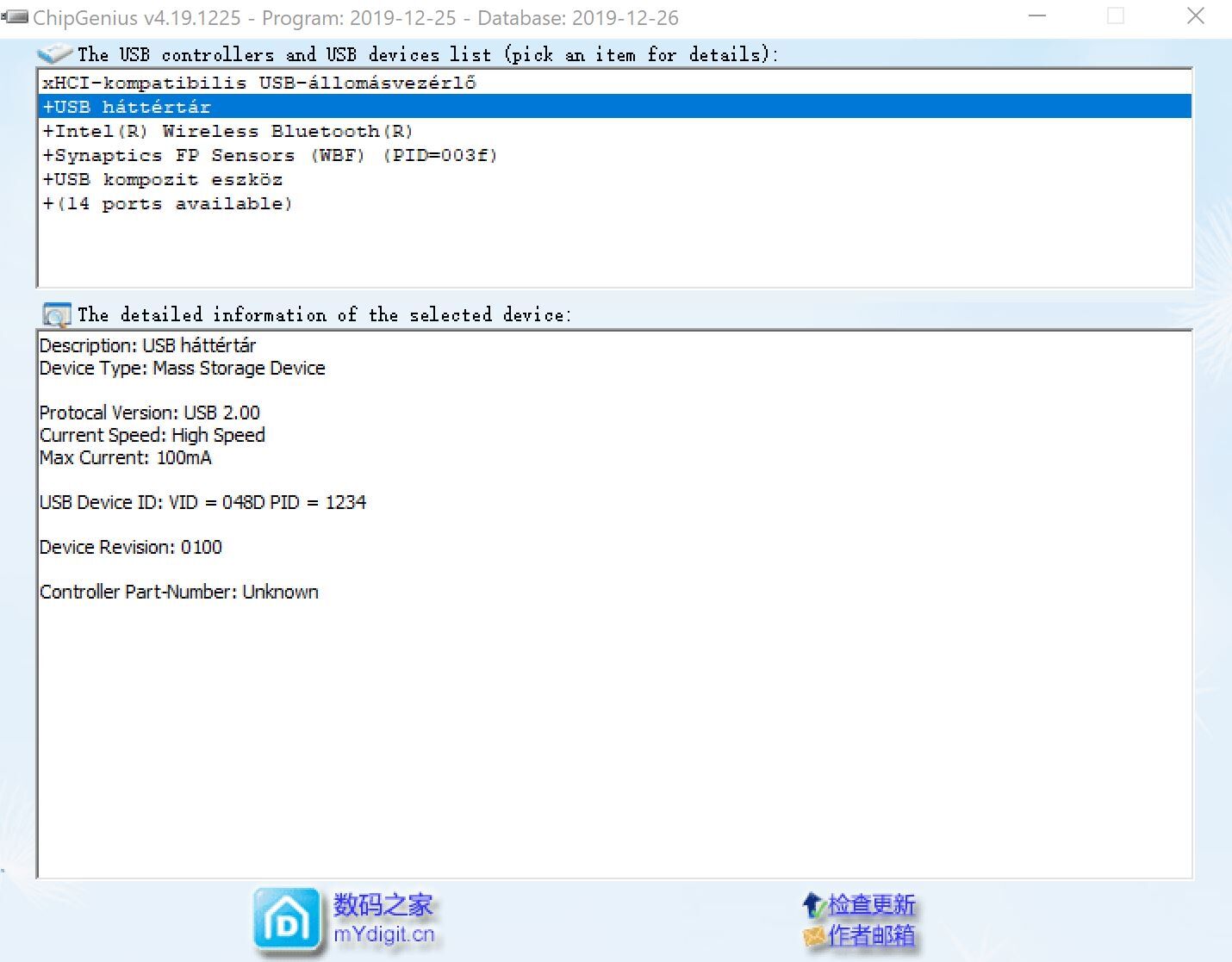Click the Device Revision: 0100 line
1232x962 pixels.
click(131, 547)
